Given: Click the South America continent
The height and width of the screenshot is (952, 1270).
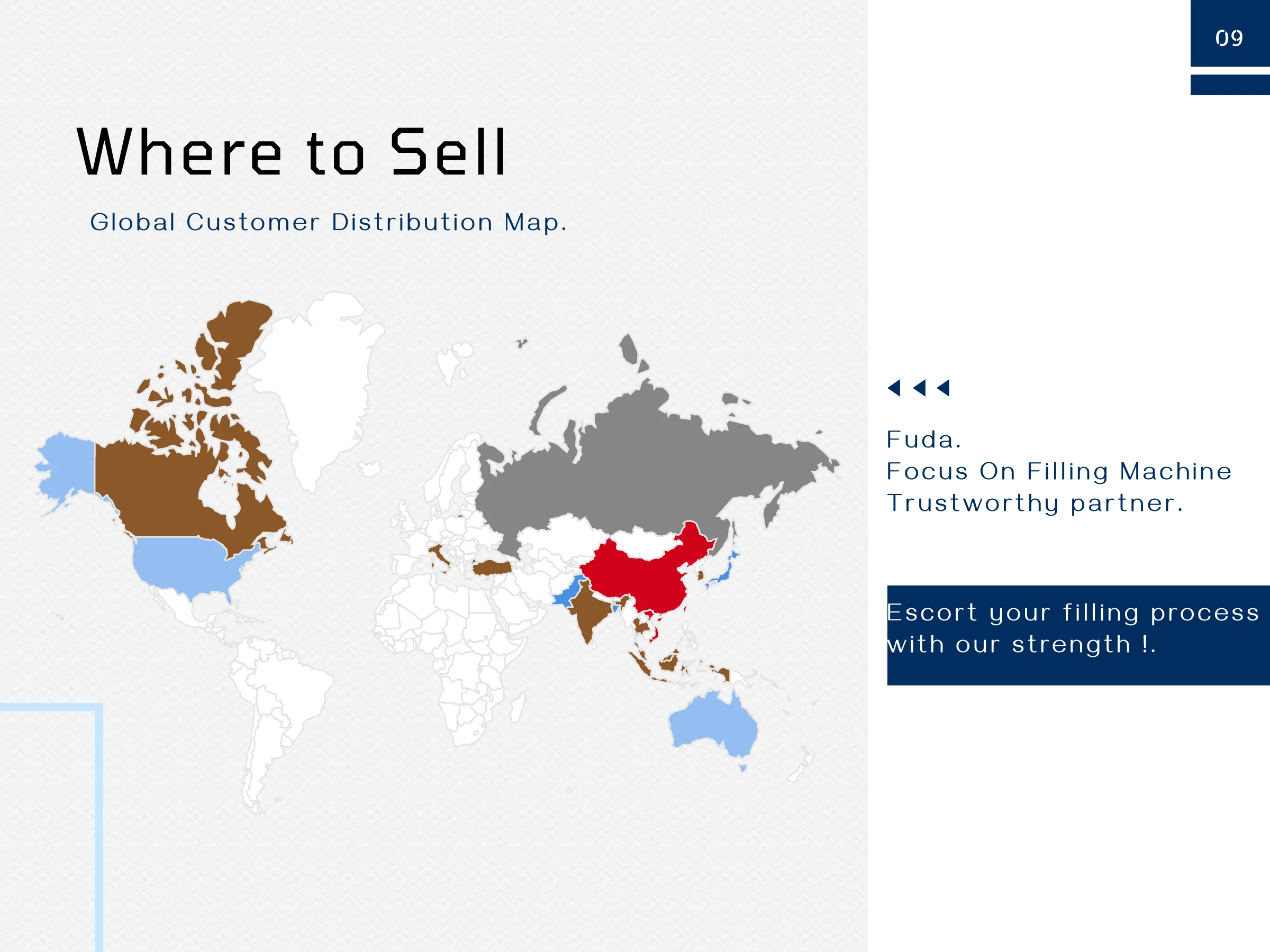Looking at the screenshot, I should point(276,706).
